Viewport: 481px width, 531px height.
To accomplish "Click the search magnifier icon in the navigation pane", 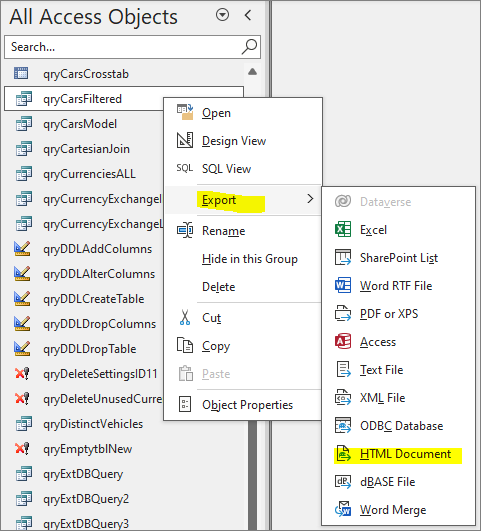I will coord(250,46).
